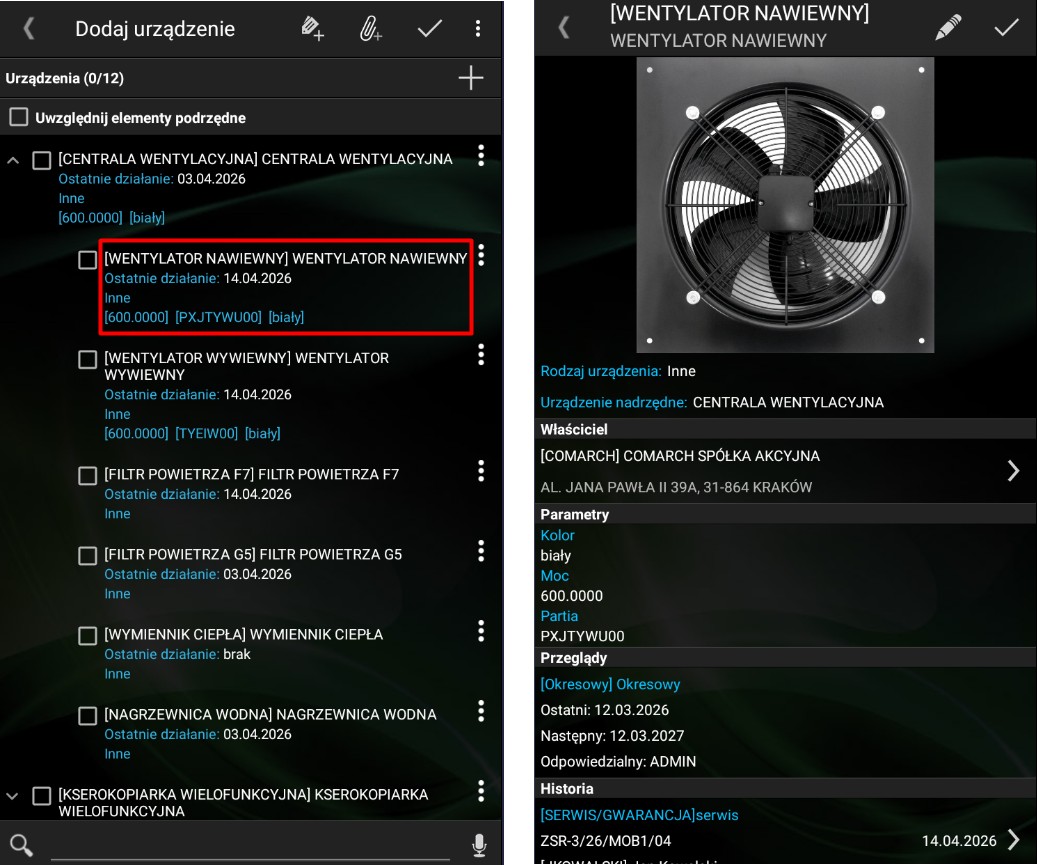This screenshot has width=1037, height=865.
Task: Tap the fan device photo
Action: tap(785, 205)
